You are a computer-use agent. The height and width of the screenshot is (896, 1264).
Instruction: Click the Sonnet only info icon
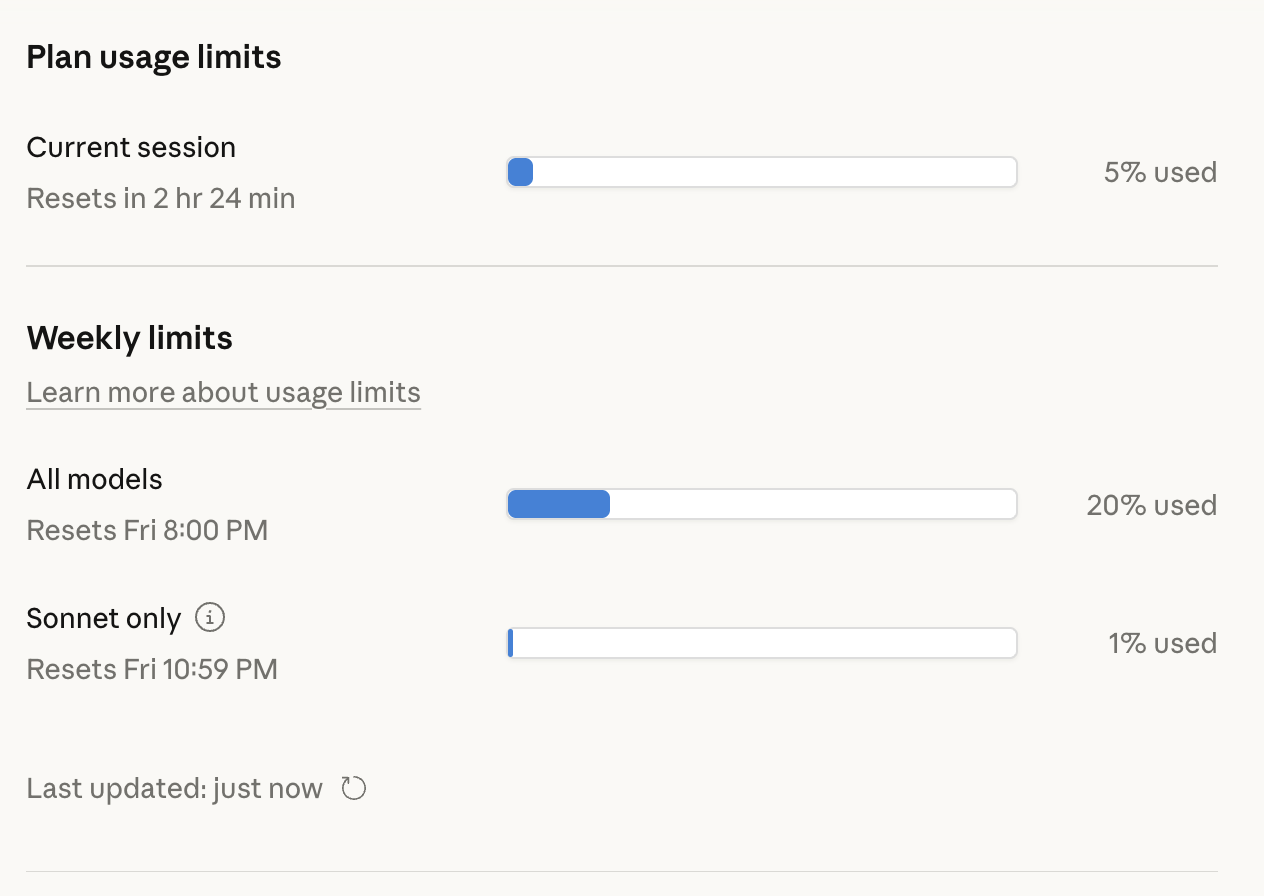tap(210, 618)
